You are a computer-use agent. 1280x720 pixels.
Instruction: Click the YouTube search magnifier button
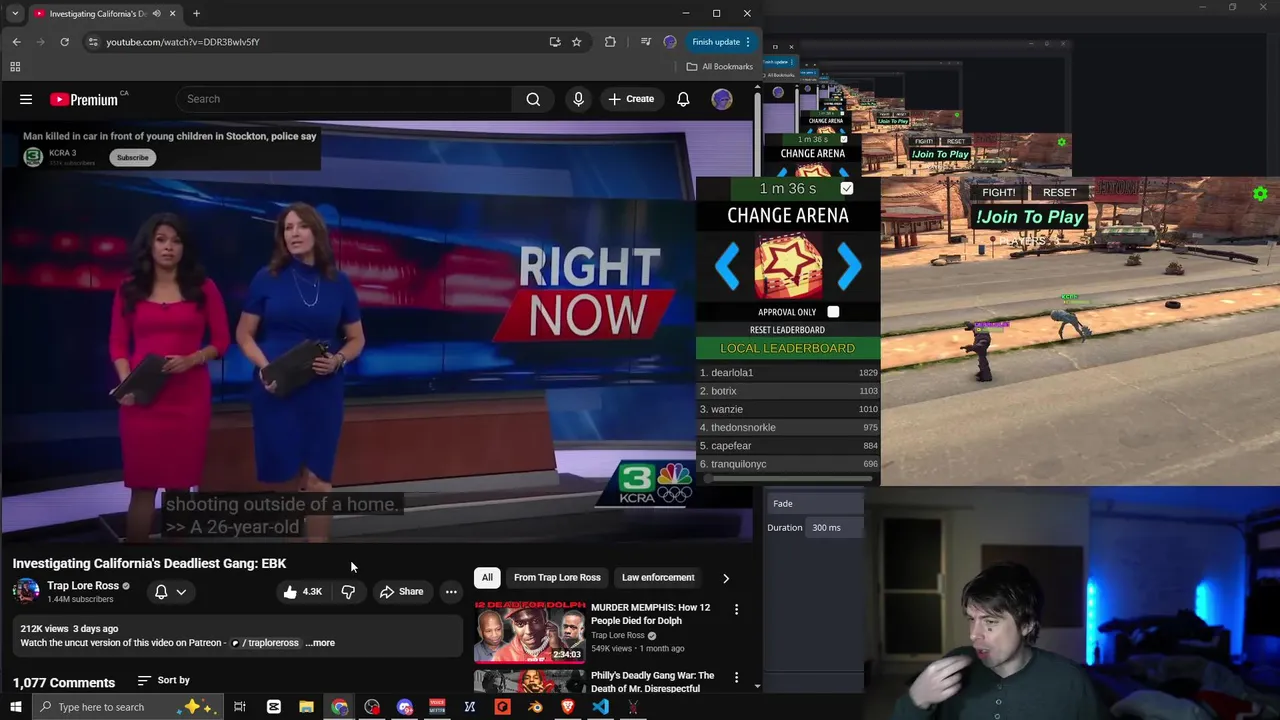(x=533, y=99)
